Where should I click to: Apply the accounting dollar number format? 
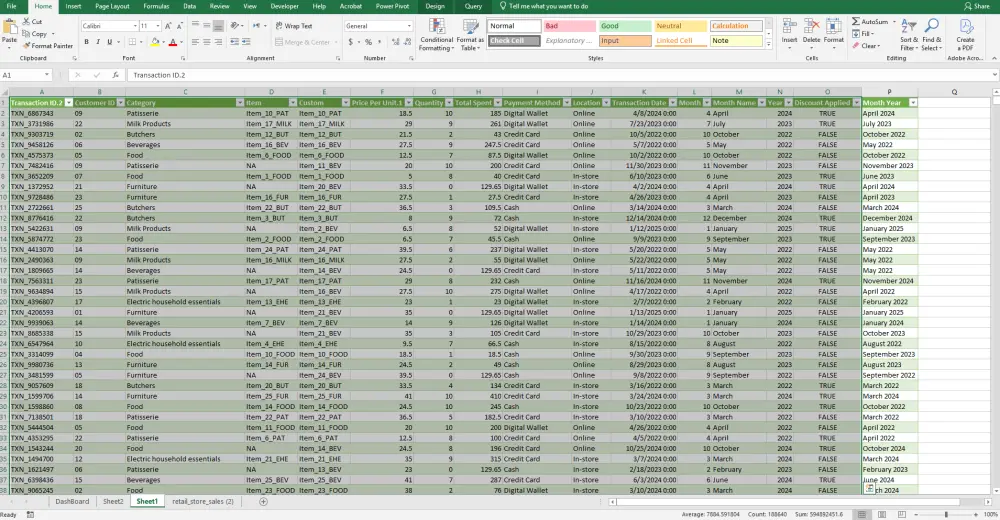350,42
